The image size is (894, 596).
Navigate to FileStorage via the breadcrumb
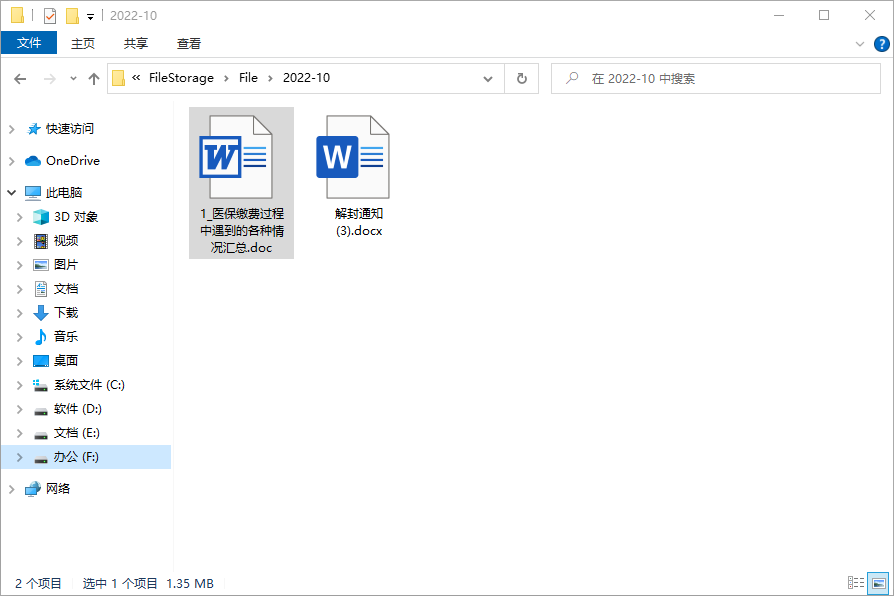coord(180,77)
